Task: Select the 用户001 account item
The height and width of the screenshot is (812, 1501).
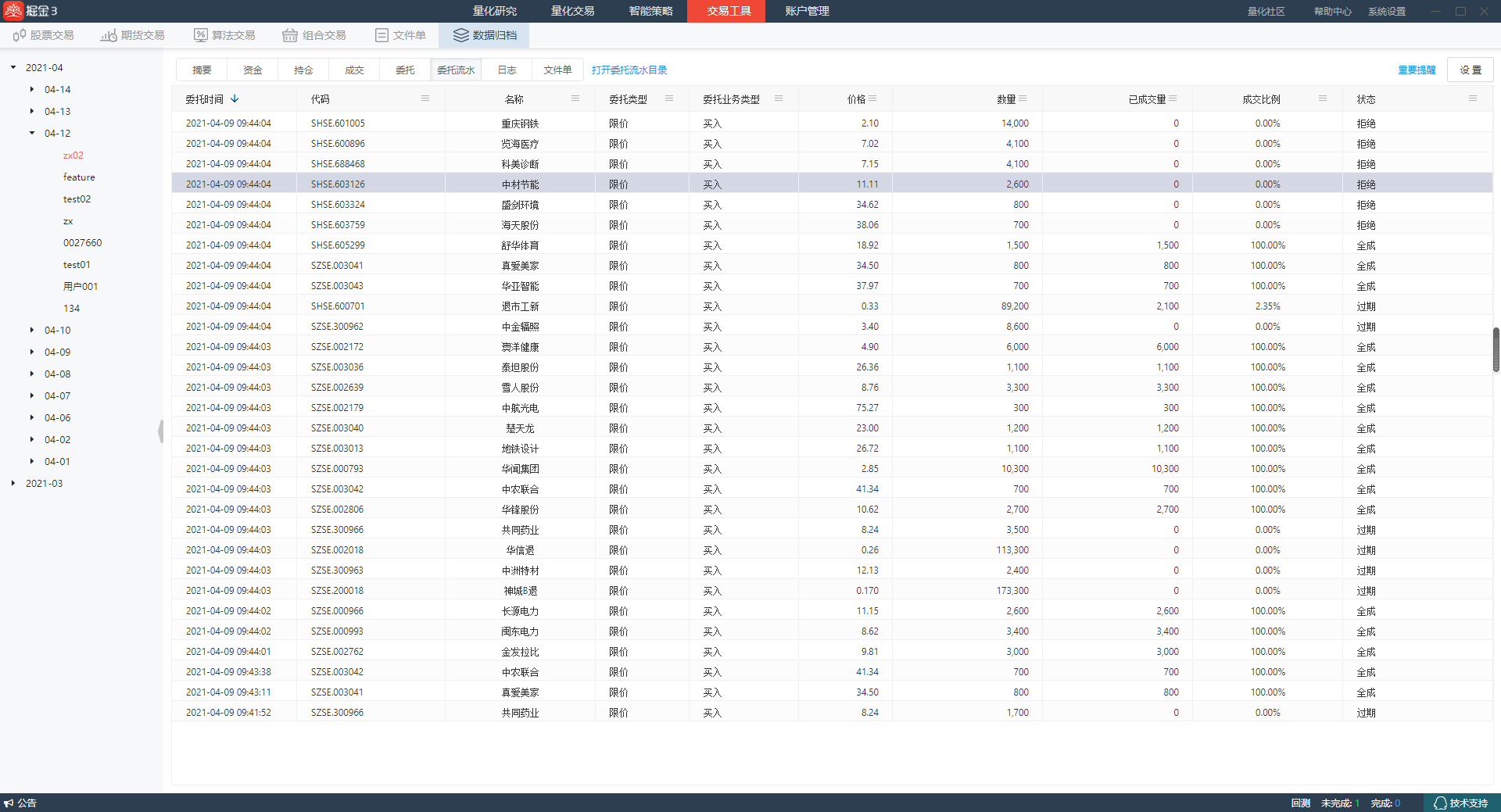Action: 81,287
